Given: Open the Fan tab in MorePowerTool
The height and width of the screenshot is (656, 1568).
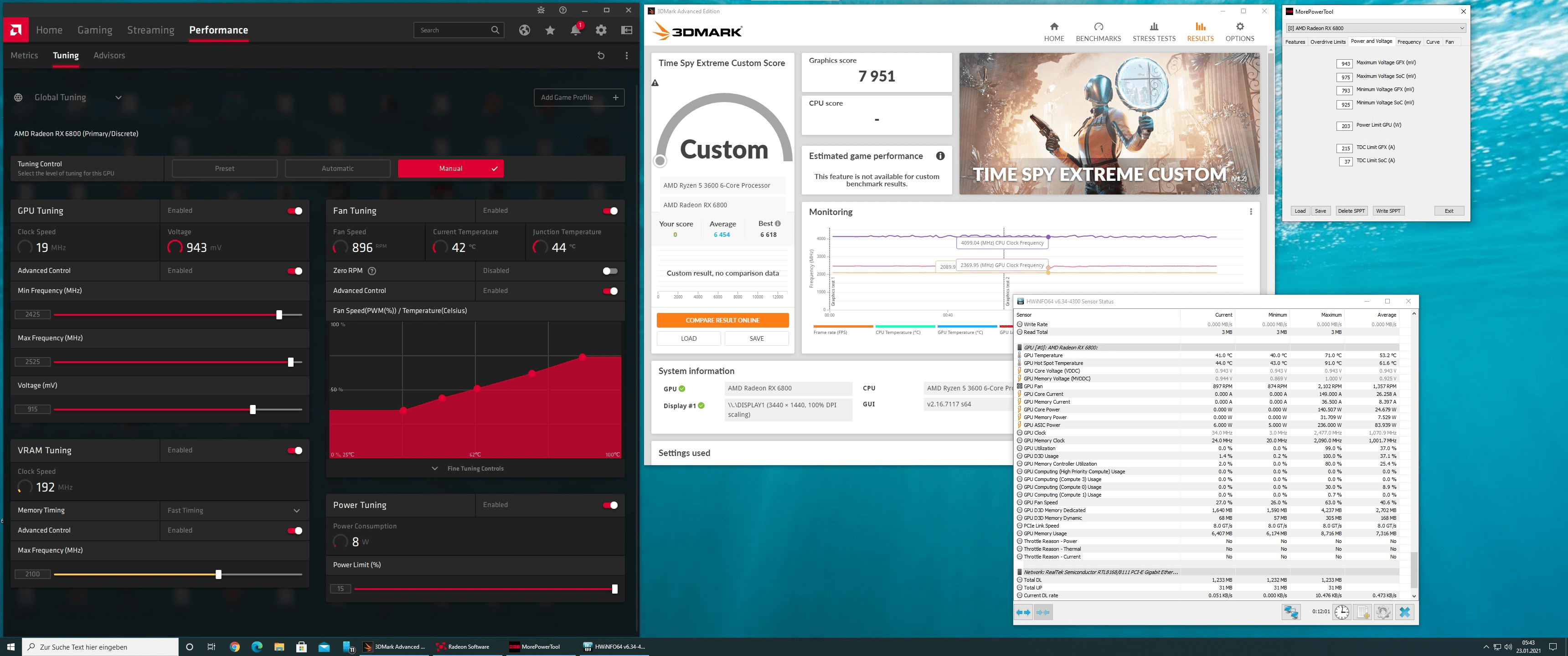Looking at the screenshot, I should (1449, 42).
